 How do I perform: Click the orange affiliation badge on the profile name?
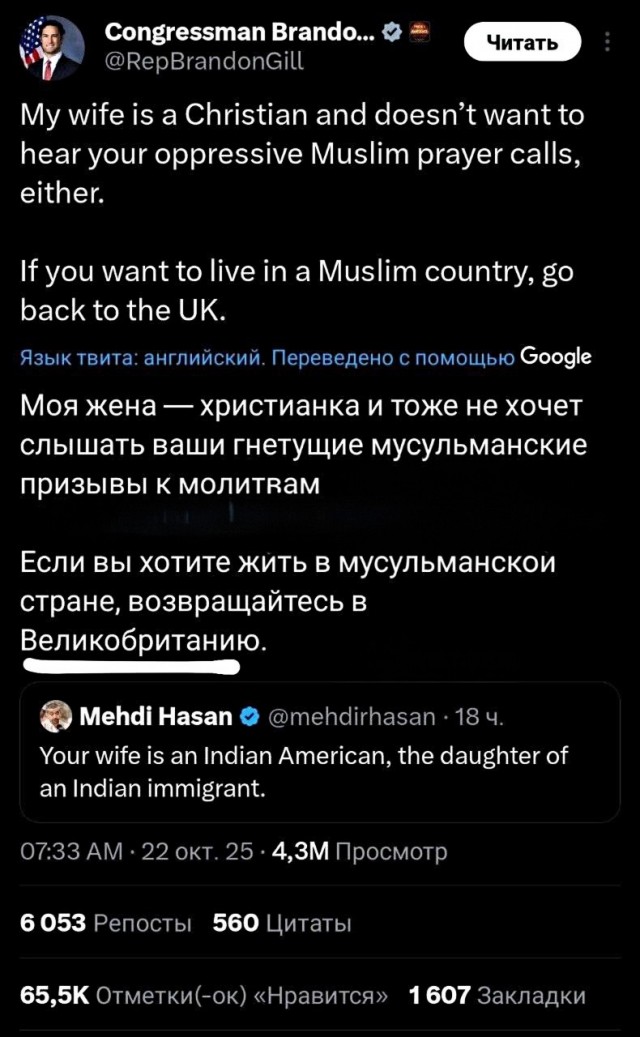pyautogui.click(x=421, y=31)
